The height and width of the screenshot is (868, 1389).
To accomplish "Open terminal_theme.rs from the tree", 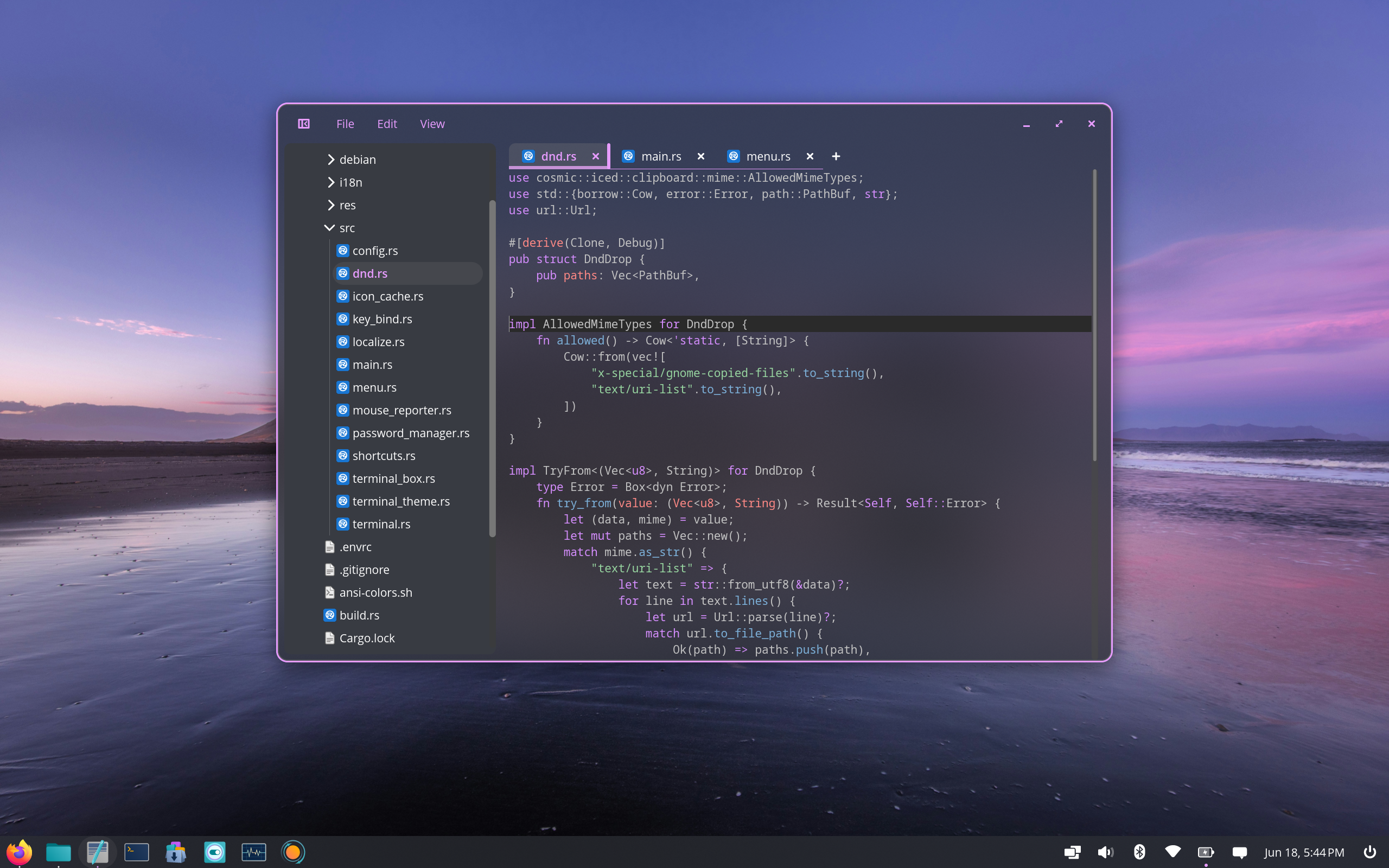I will coord(407,501).
